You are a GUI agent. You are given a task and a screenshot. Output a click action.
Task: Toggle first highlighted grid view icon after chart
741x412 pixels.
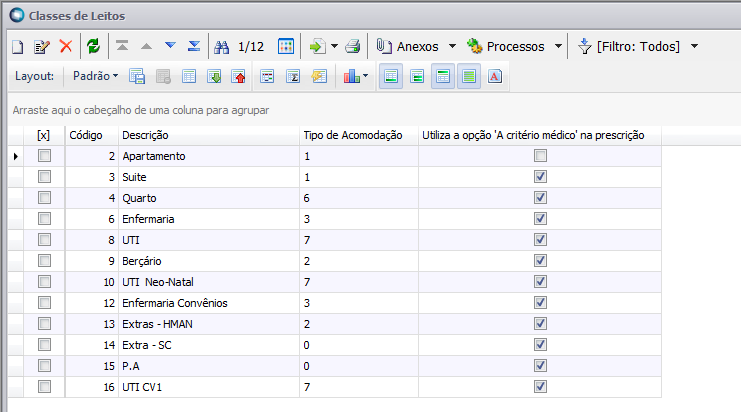pyautogui.click(x=391, y=76)
